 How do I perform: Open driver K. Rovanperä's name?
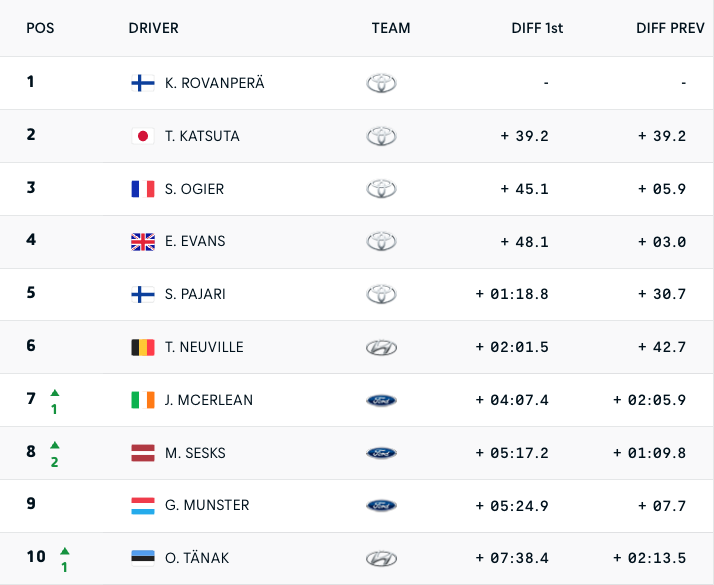point(215,83)
